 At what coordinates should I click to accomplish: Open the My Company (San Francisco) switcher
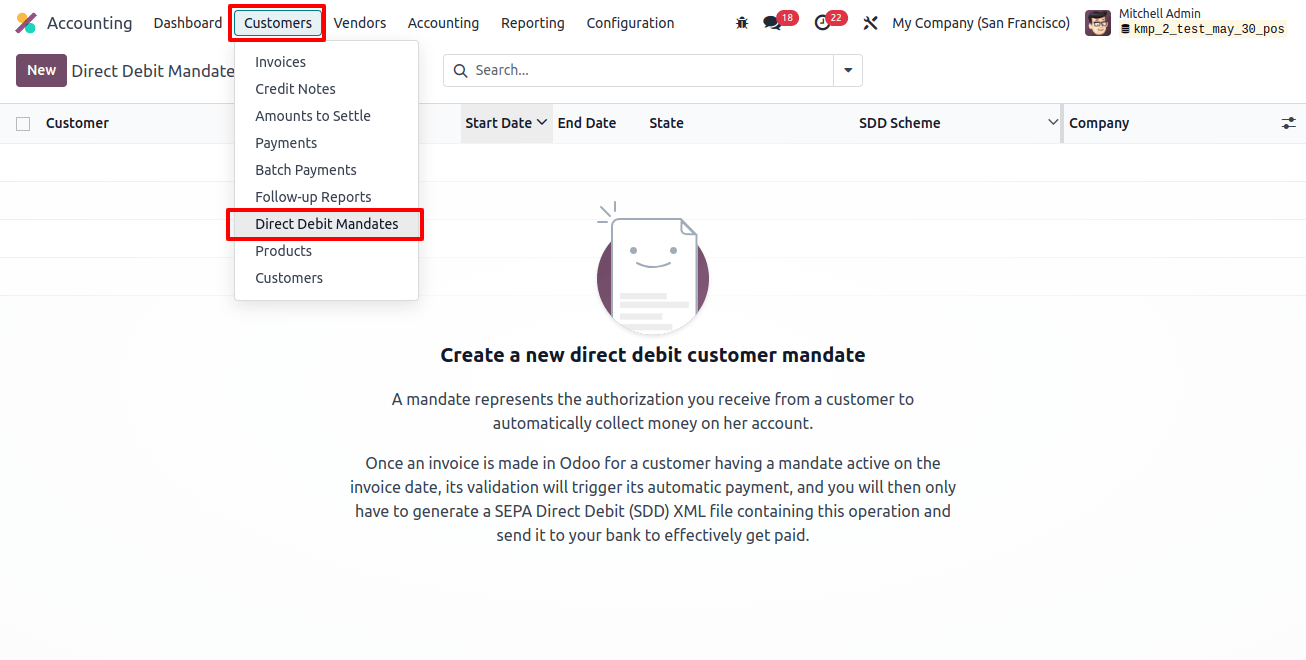tap(981, 23)
